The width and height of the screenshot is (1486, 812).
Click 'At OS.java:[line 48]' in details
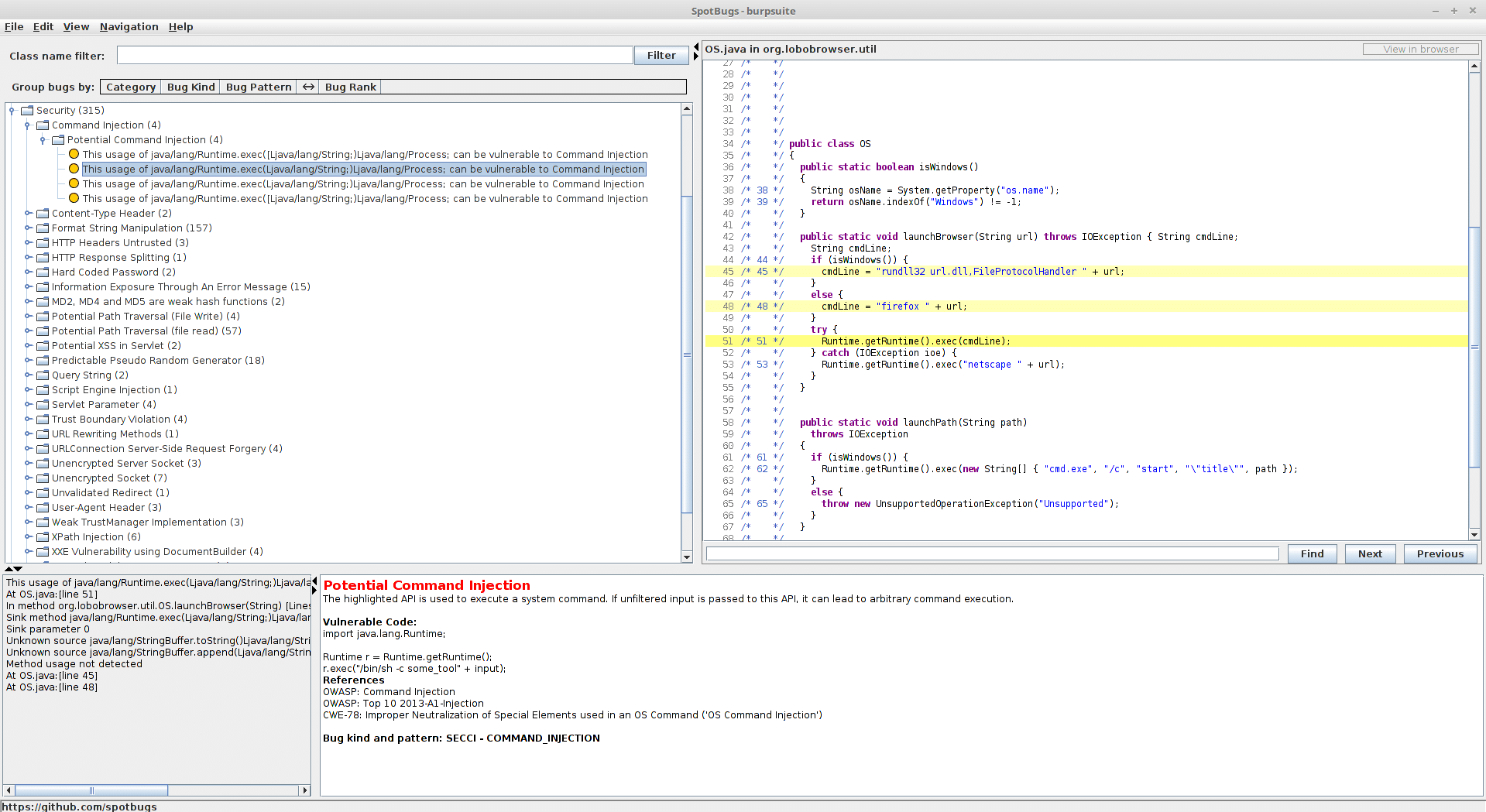(52, 687)
